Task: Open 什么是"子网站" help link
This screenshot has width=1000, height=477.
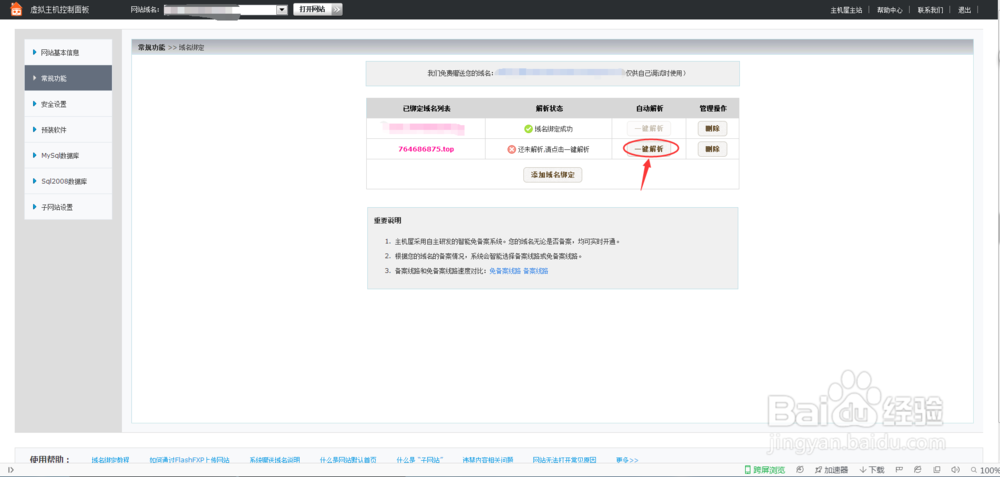Action: pyautogui.click(x=419, y=460)
